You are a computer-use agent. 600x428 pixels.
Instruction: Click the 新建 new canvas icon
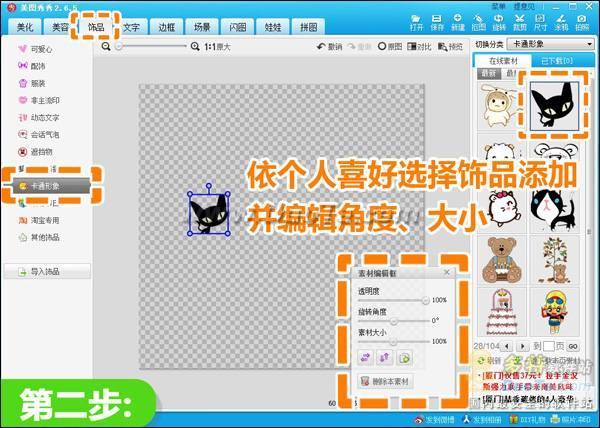pos(458,23)
